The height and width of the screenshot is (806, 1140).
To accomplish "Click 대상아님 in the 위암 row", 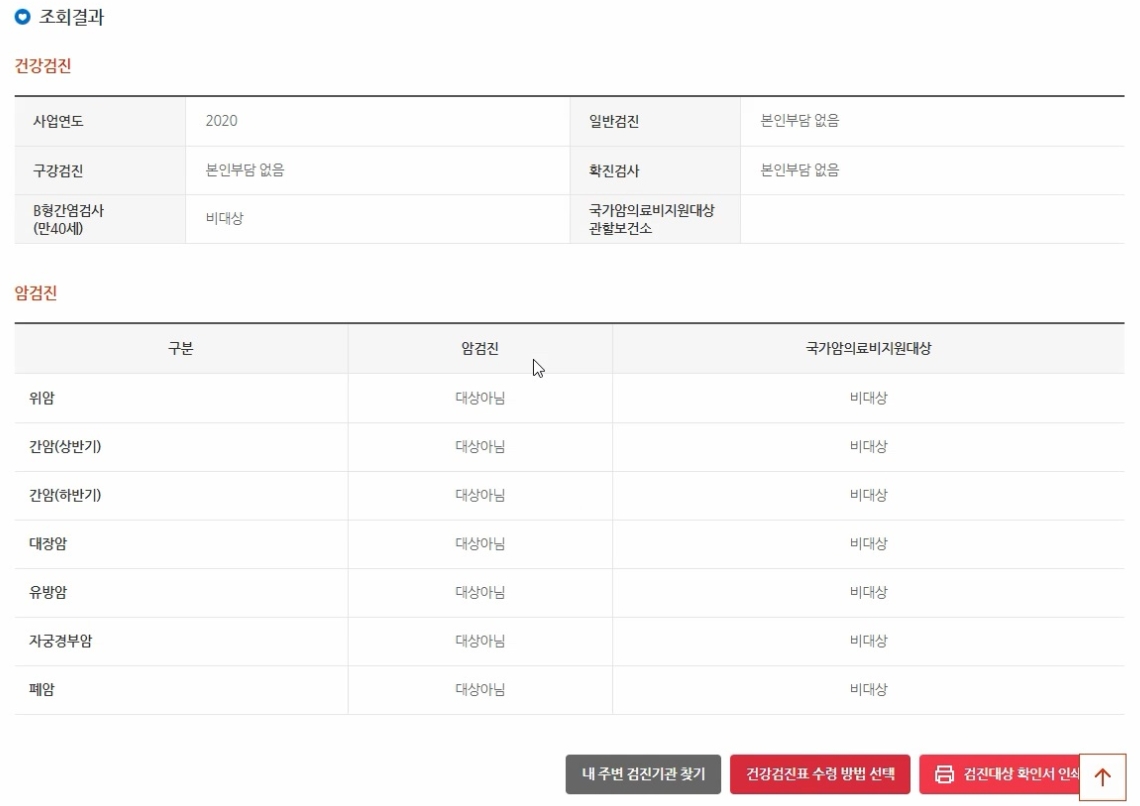I will tap(480, 398).
